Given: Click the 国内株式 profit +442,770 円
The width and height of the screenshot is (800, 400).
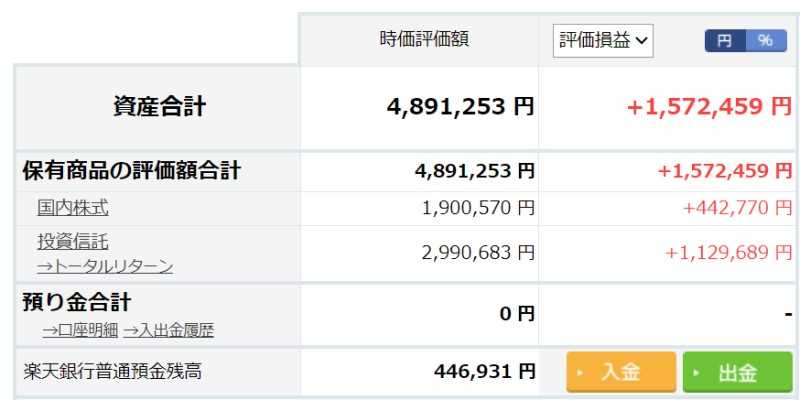Looking at the screenshot, I should tap(736, 208).
